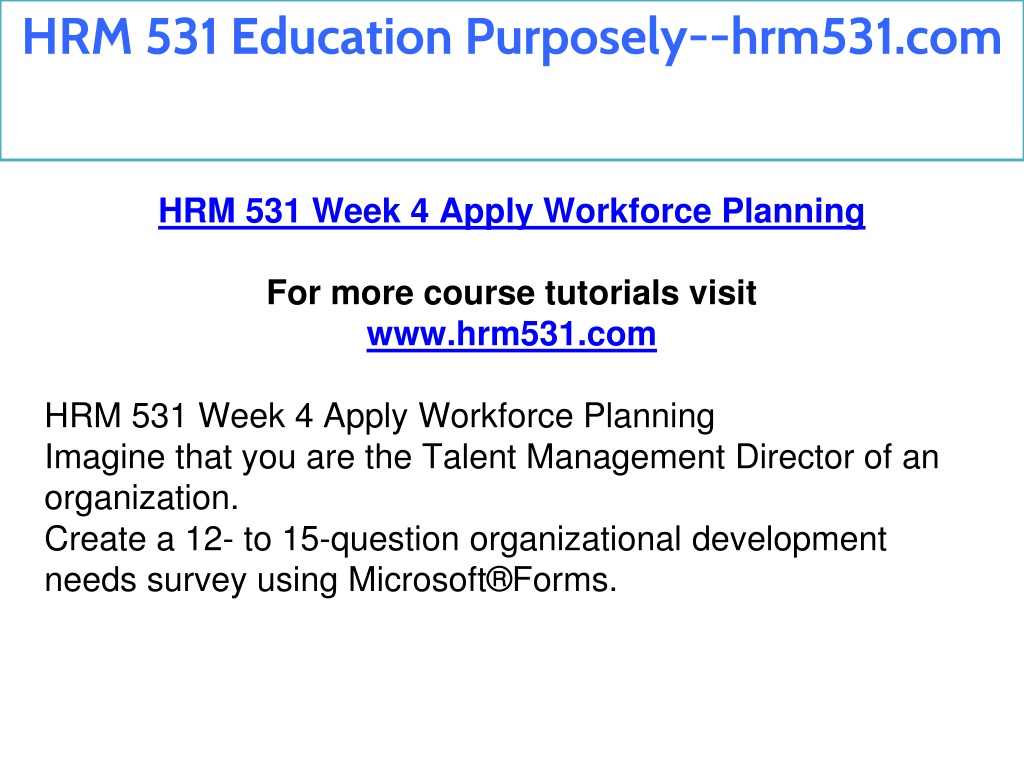The image size is (1024, 768).
Task: Click the word organization. in the body
Action: (142, 498)
